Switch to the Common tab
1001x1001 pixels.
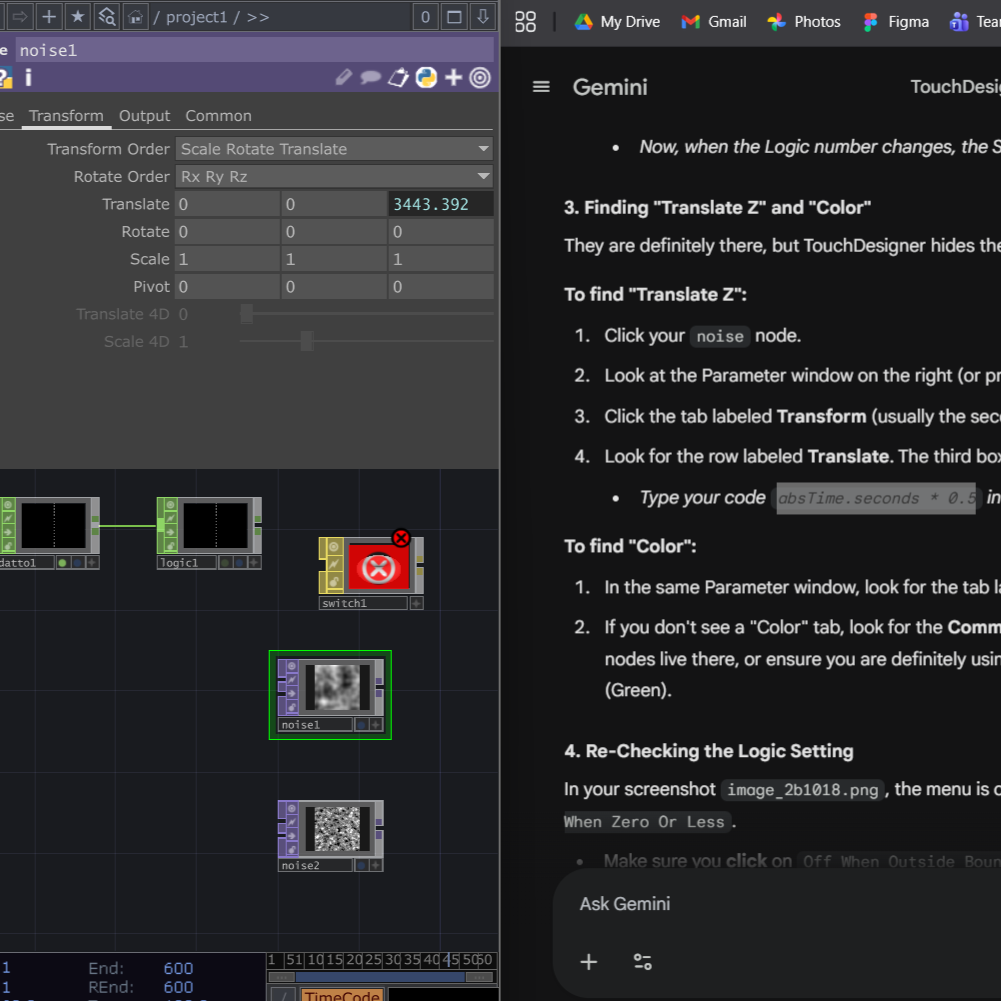point(218,115)
